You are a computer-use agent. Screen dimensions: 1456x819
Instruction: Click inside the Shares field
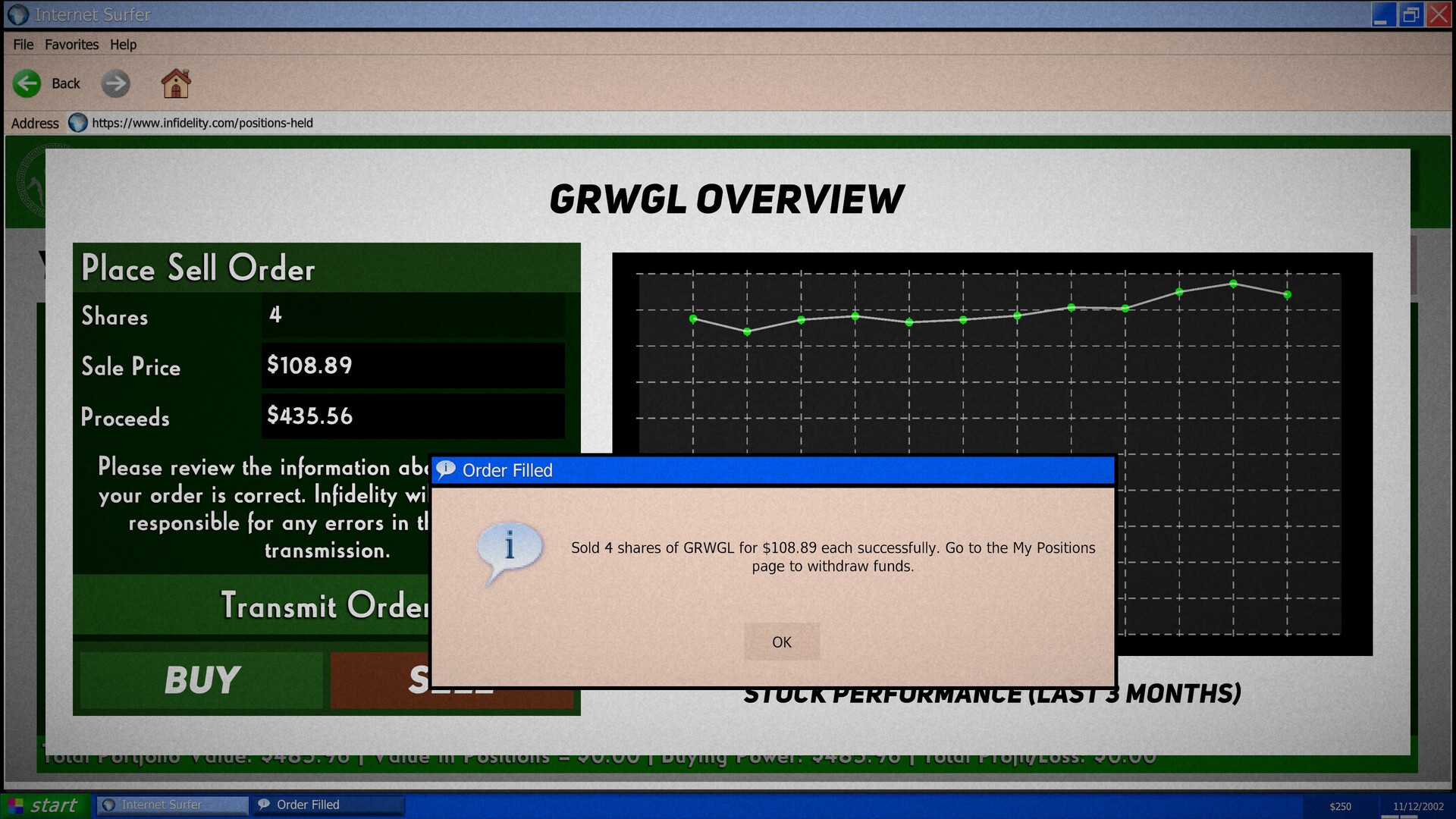413,316
